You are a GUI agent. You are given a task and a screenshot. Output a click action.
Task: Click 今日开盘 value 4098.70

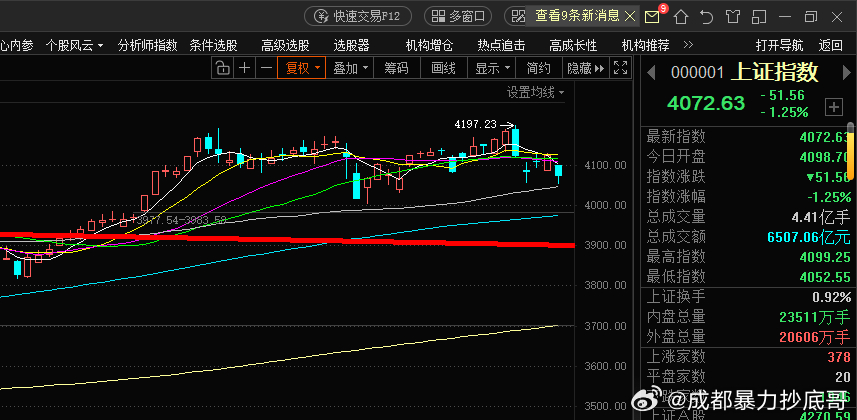pyautogui.click(x=824, y=157)
